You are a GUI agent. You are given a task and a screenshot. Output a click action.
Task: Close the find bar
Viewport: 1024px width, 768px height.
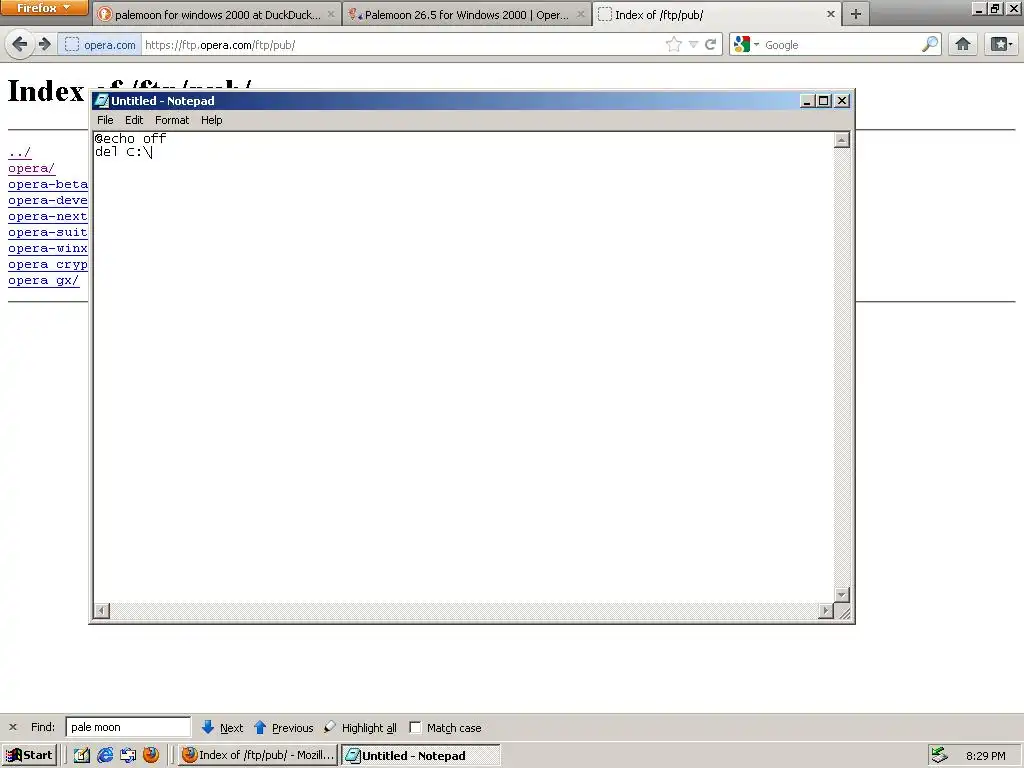pyautogui.click(x=12, y=727)
